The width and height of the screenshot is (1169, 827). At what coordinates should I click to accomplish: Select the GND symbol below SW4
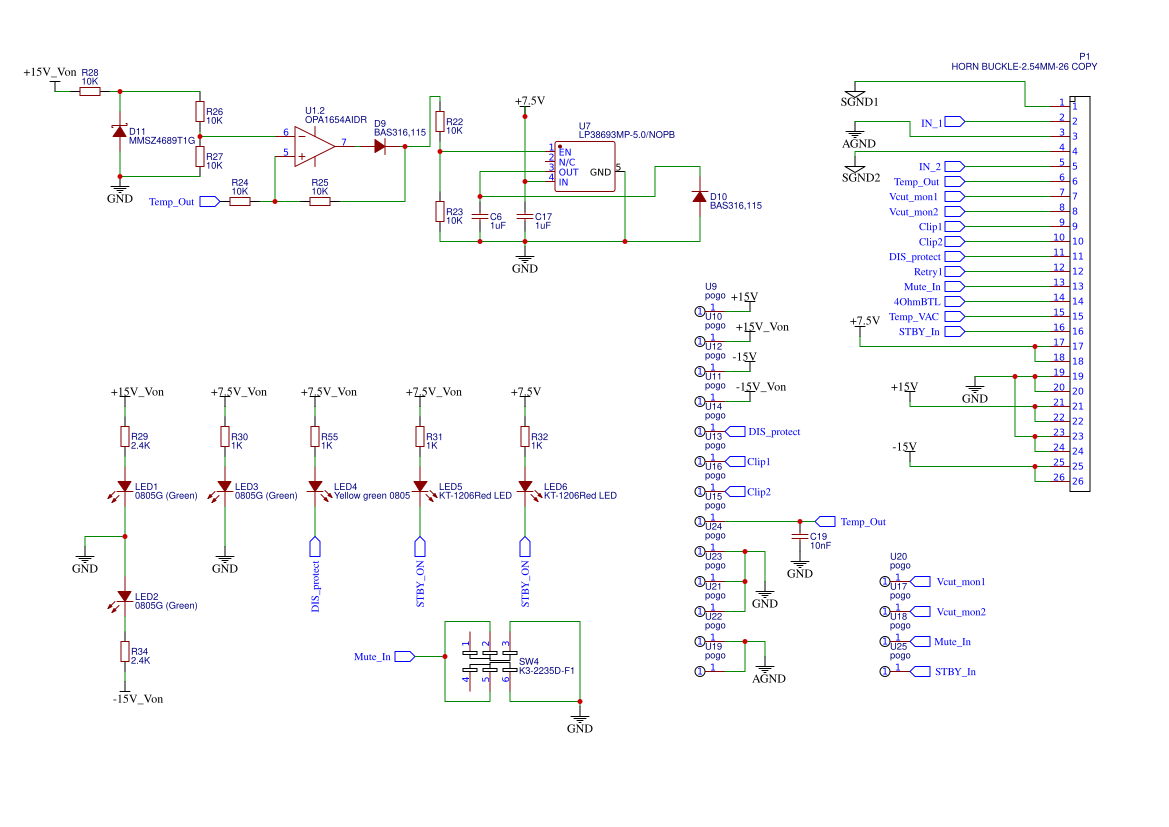point(579,722)
